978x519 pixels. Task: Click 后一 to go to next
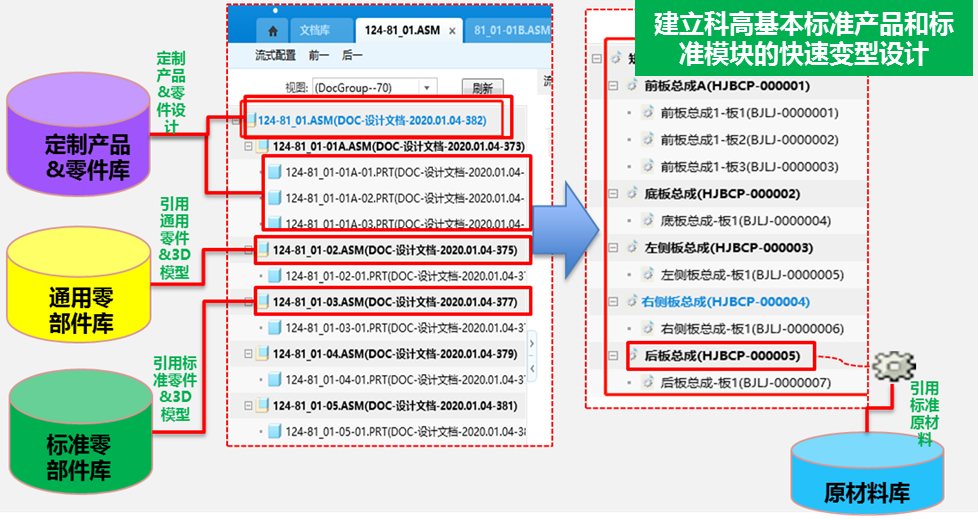(x=352, y=56)
